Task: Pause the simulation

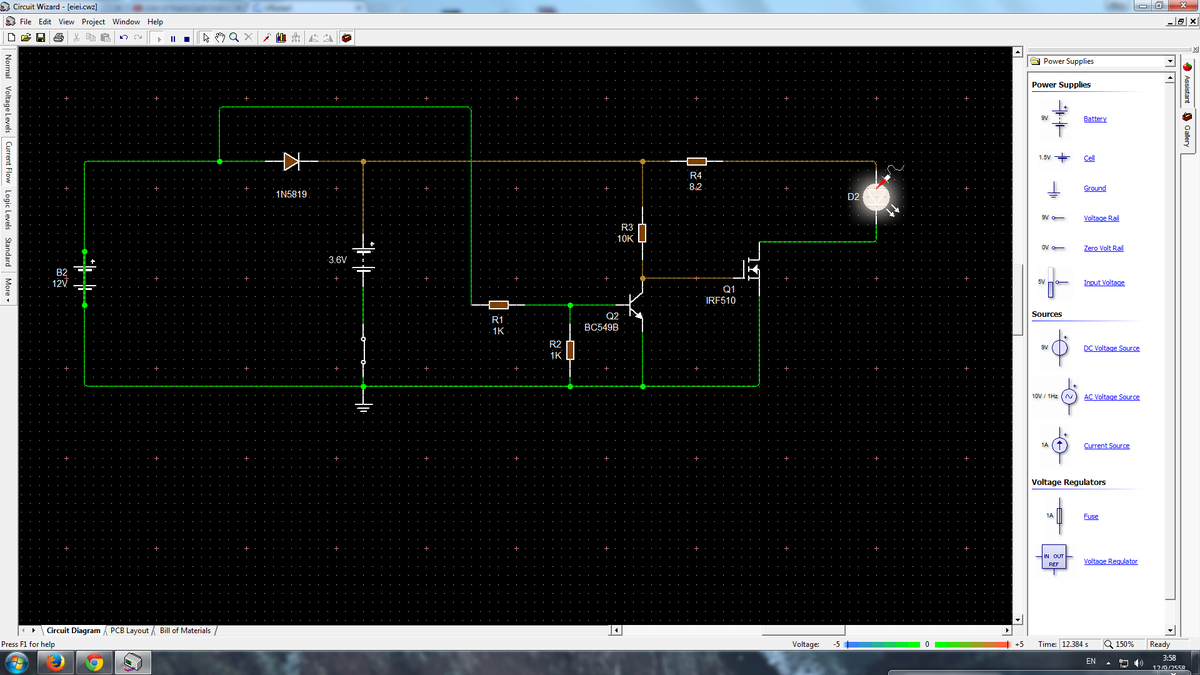Action: click(x=173, y=39)
